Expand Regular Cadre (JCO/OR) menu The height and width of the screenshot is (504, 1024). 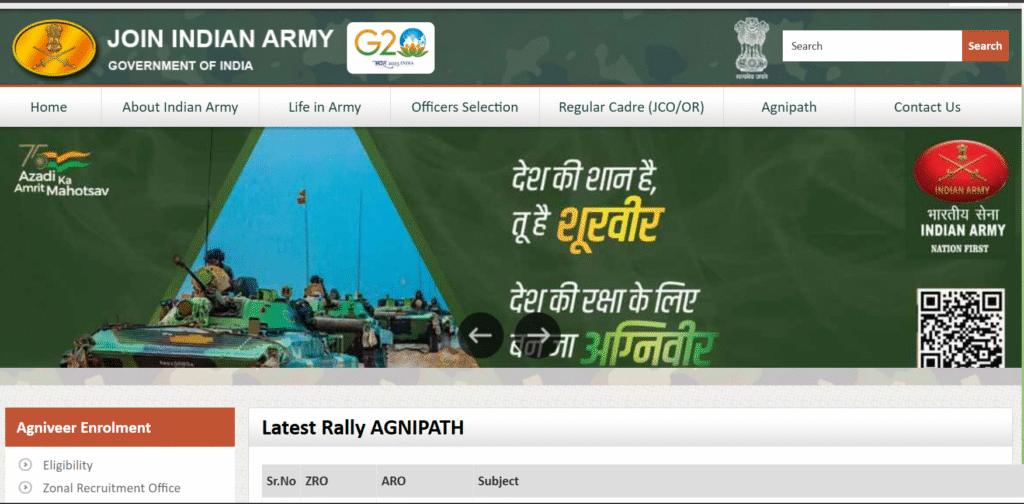(631, 107)
